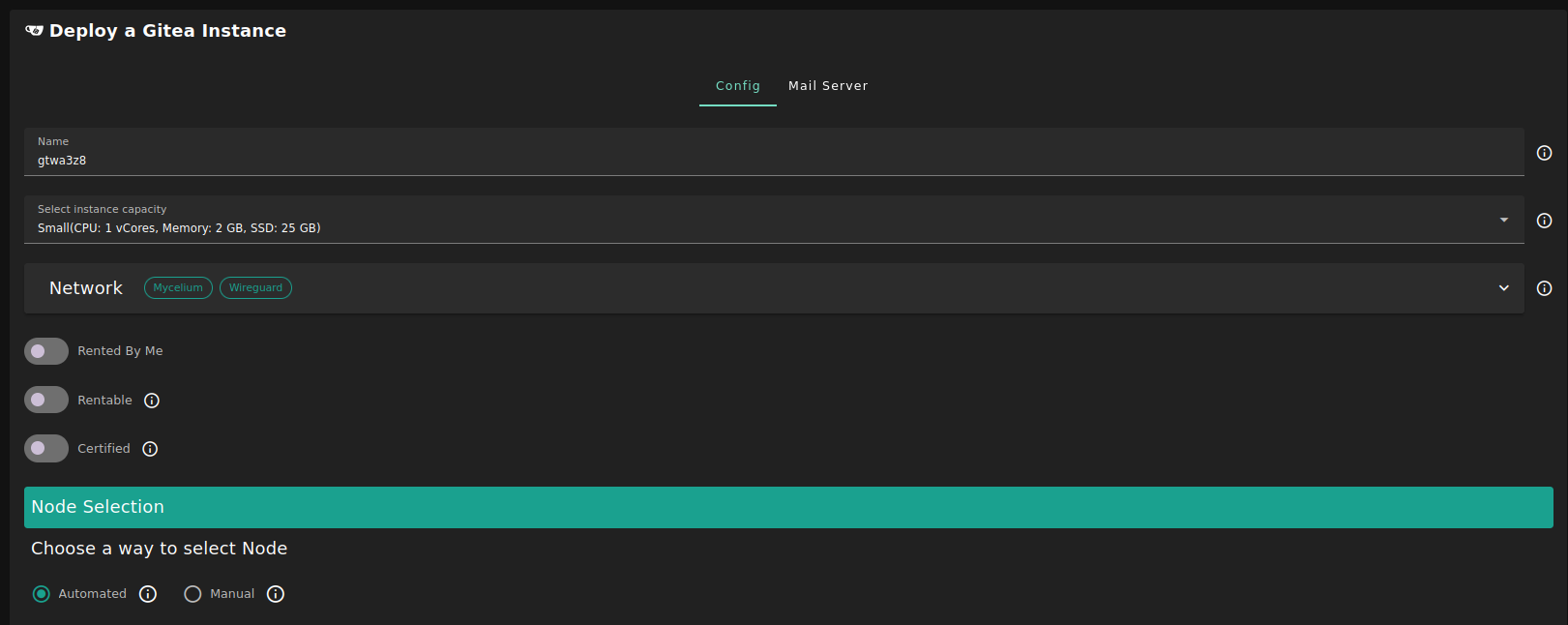This screenshot has height=625, width=1568.
Task: Click info icon beside instance capacity dropdown
Action: pyautogui.click(x=1544, y=221)
